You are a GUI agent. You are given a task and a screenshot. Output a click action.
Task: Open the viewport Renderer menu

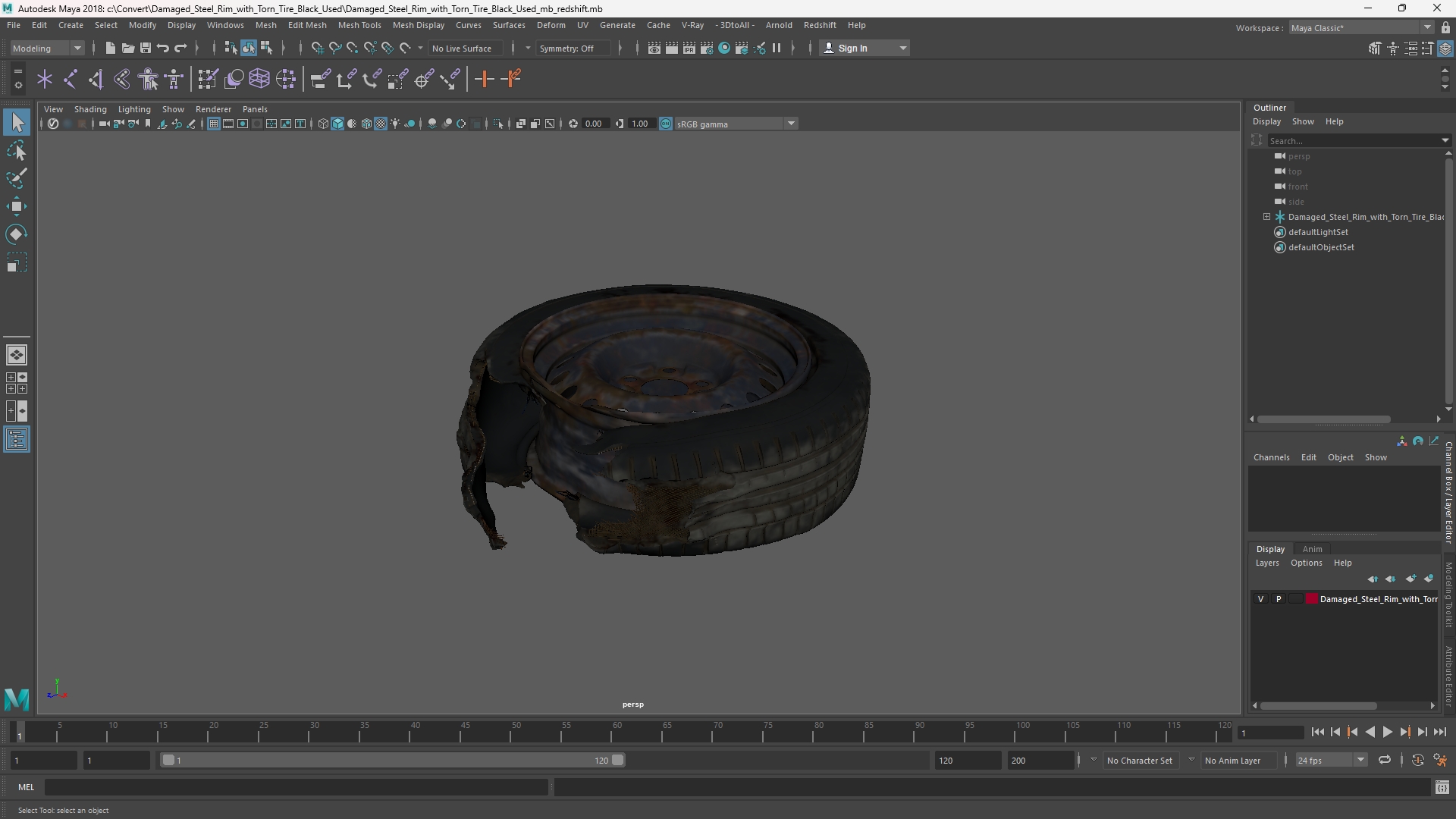point(213,109)
